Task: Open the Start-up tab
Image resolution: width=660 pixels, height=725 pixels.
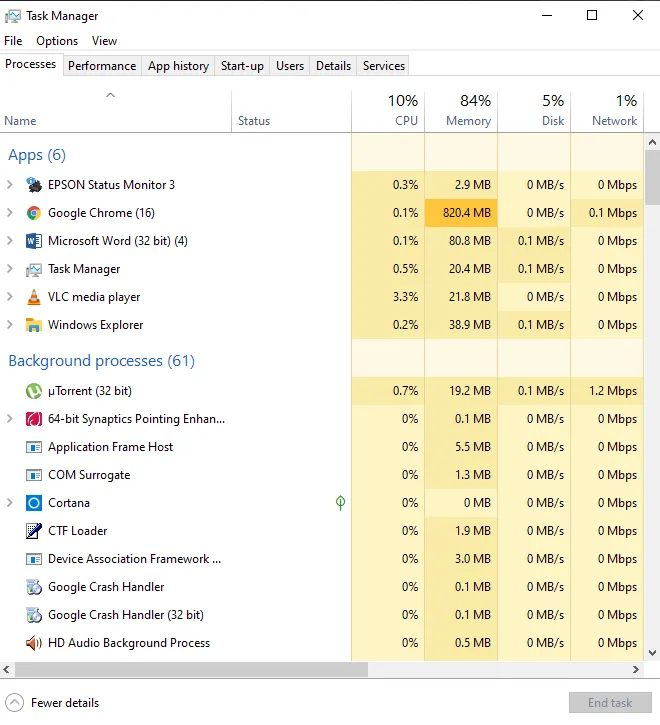Action: click(x=242, y=66)
